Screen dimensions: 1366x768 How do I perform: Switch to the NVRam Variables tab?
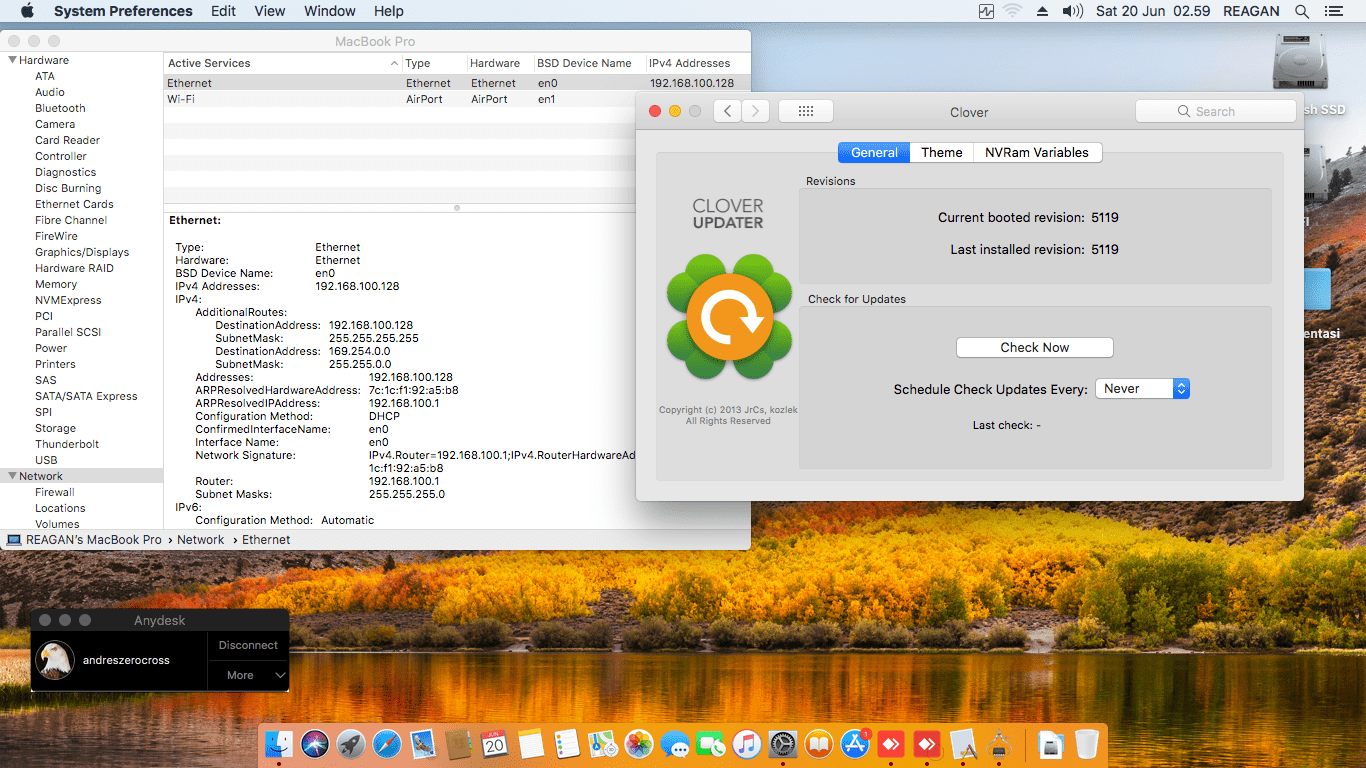(1037, 152)
